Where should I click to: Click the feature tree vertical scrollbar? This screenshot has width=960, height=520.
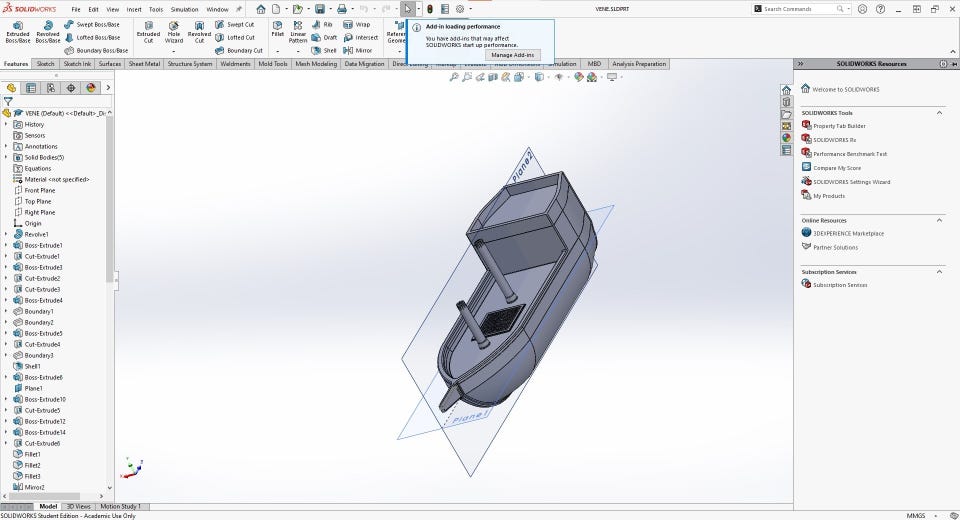click(x=110, y=200)
